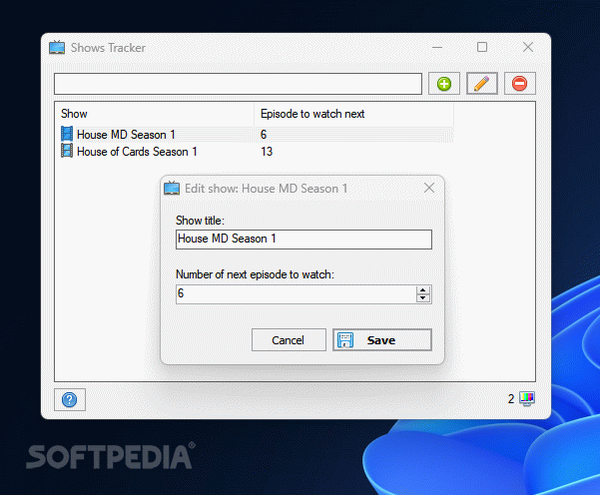Click the color bars monitor icon in status area
This screenshot has height=495, width=600.
pos(527,399)
